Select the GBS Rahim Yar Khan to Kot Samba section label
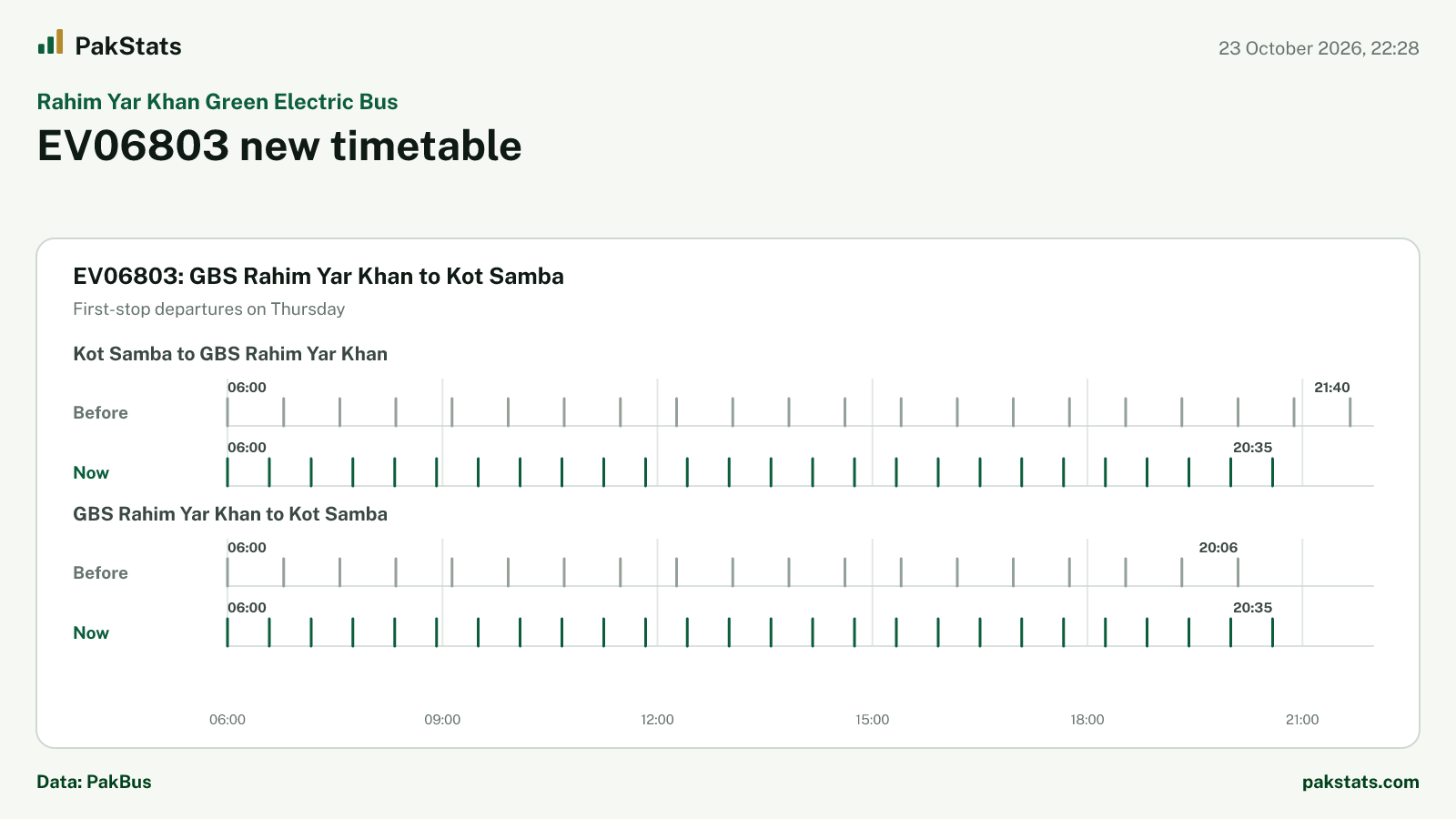1456x819 pixels. click(230, 514)
